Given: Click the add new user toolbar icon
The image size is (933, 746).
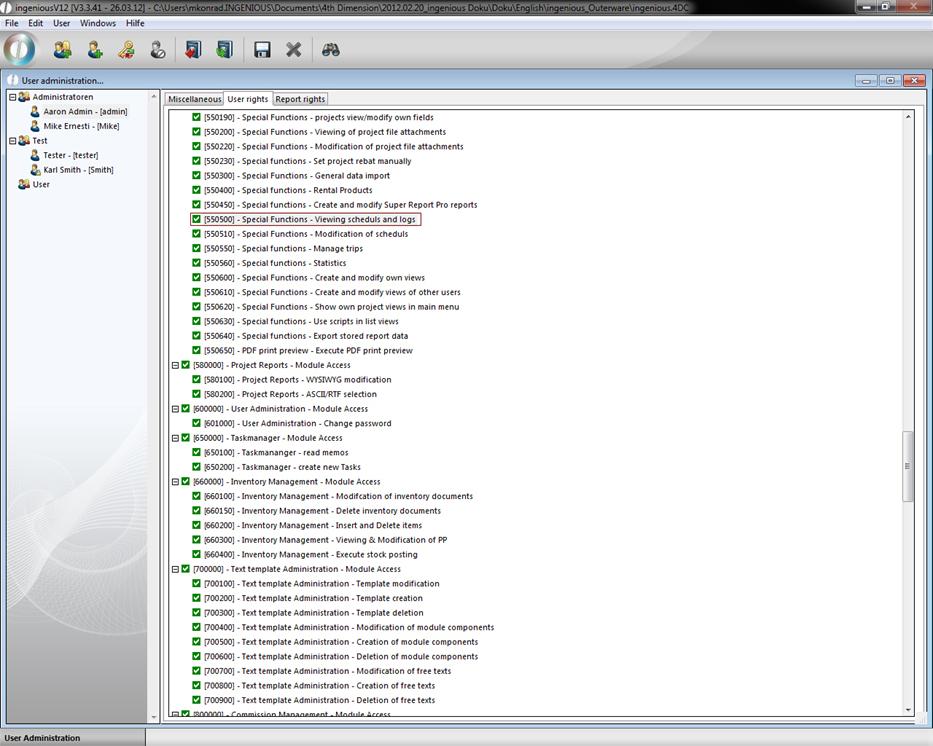Looking at the screenshot, I should (95, 49).
